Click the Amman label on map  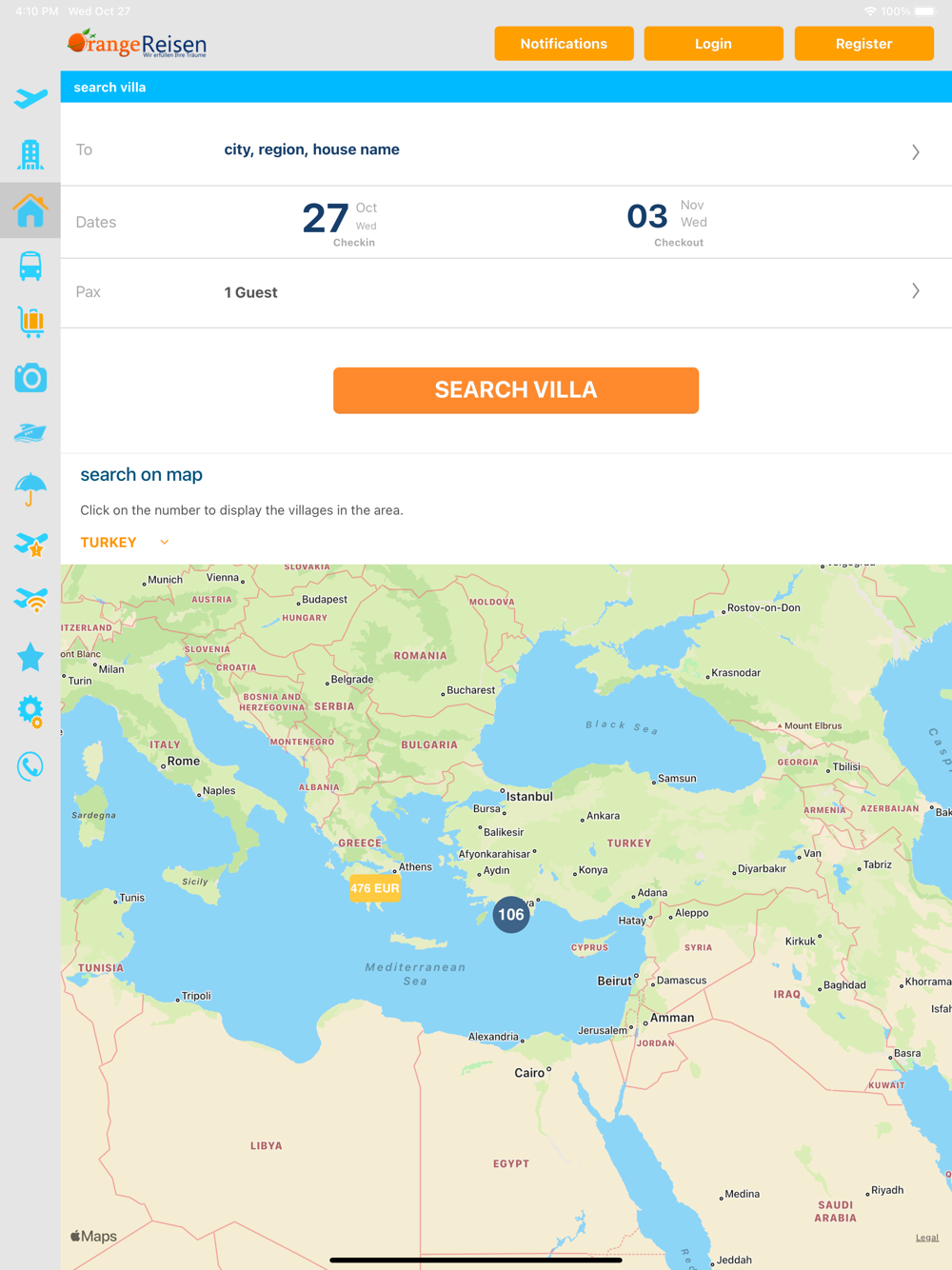pyautogui.click(x=672, y=1018)
